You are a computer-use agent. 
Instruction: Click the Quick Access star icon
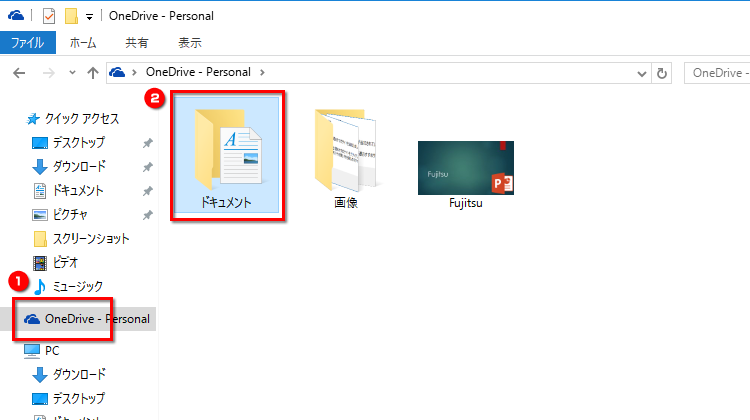point(33,119)
